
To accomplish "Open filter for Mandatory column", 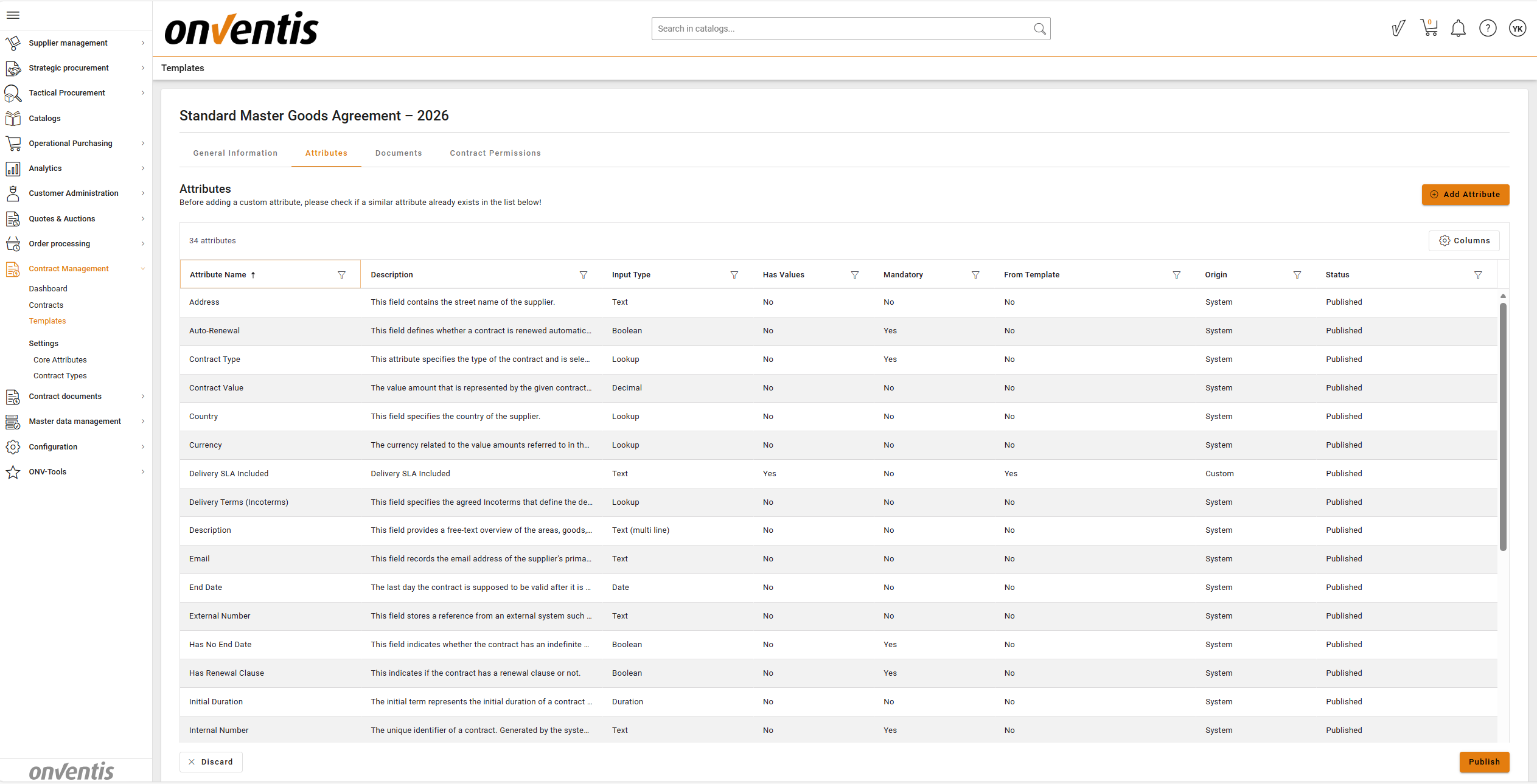I will pos(975,275).
